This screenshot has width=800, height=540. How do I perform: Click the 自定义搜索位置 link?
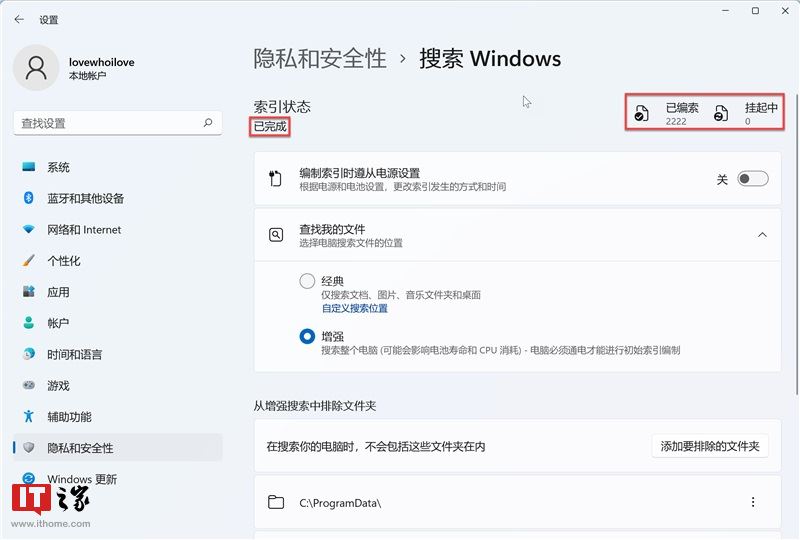[355, 308]
